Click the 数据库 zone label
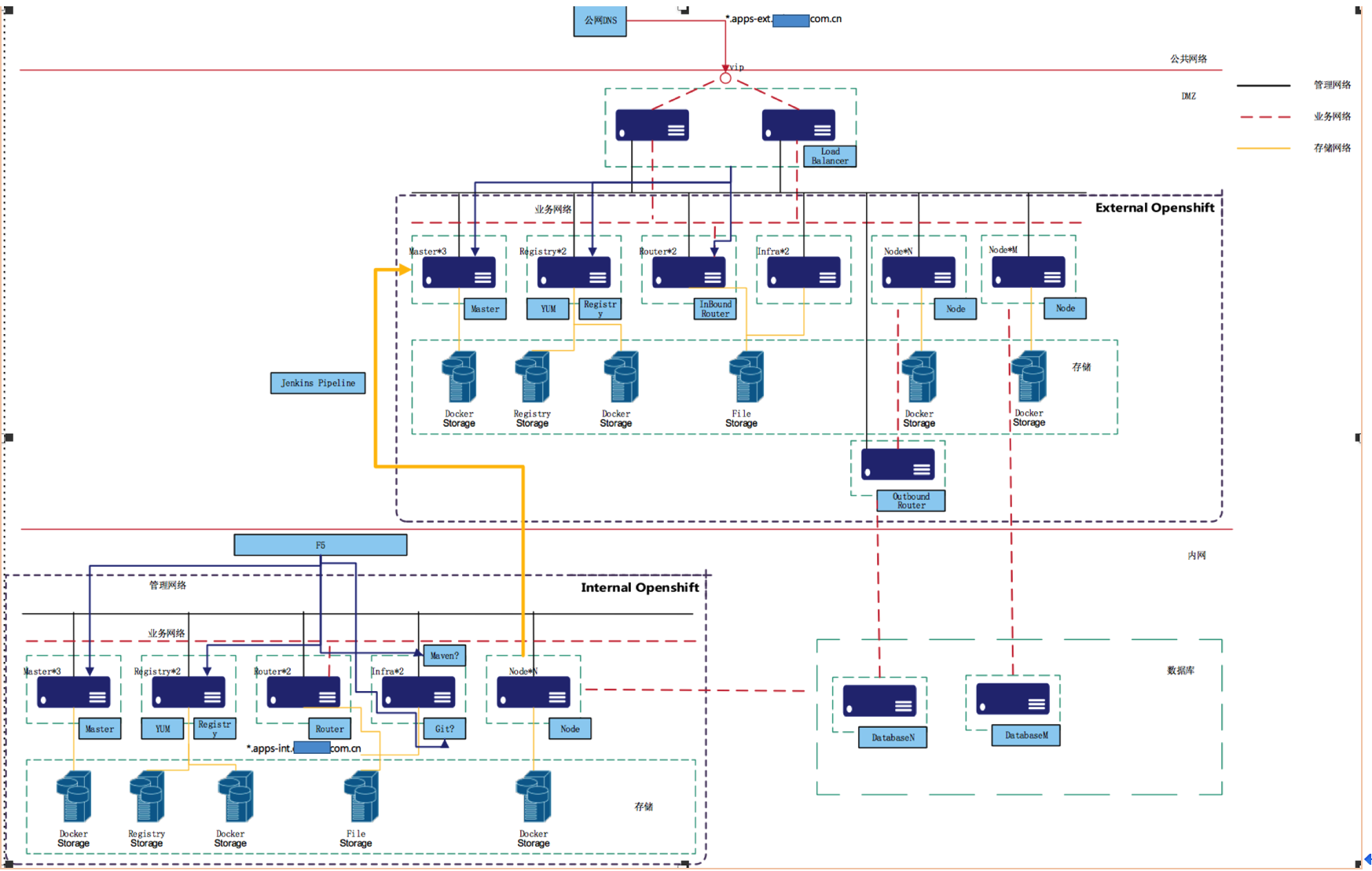The width and height of the screenshot is (1372, 871). click(x=1180, y=671)
